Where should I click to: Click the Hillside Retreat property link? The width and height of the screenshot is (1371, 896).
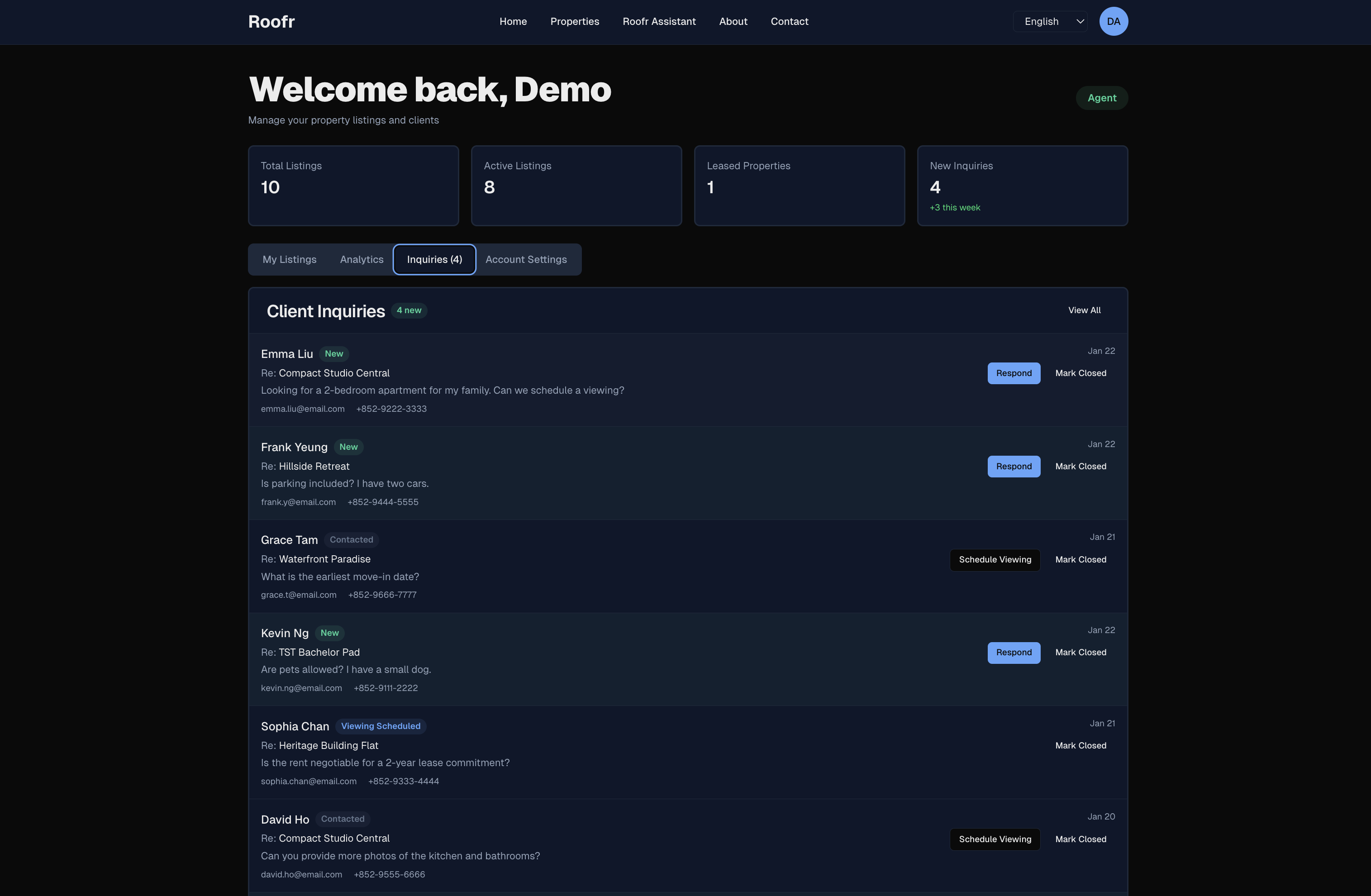314,466
